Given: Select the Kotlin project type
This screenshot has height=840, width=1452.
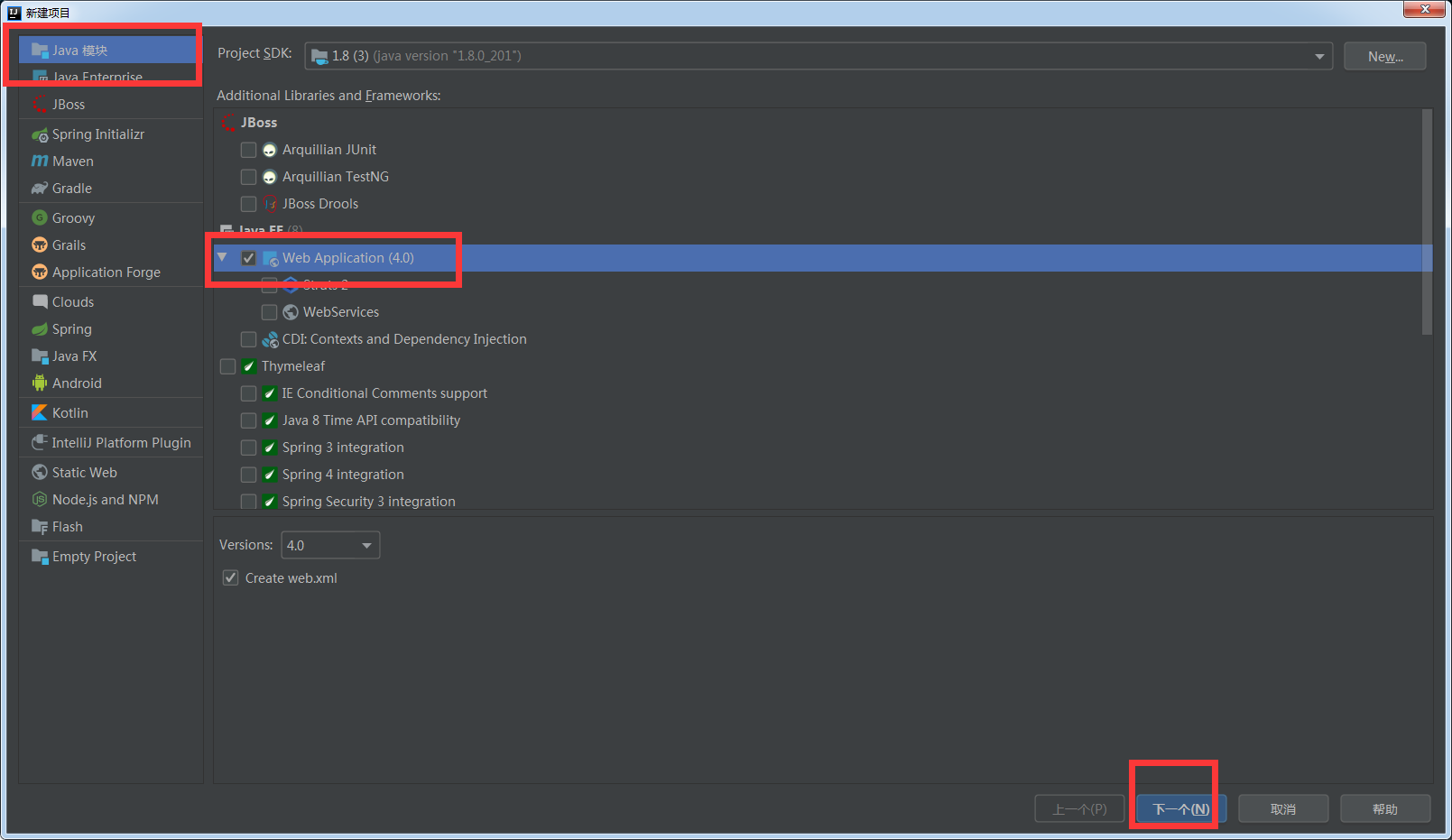Looking at the screenshot, I should (x=67, y=412).
